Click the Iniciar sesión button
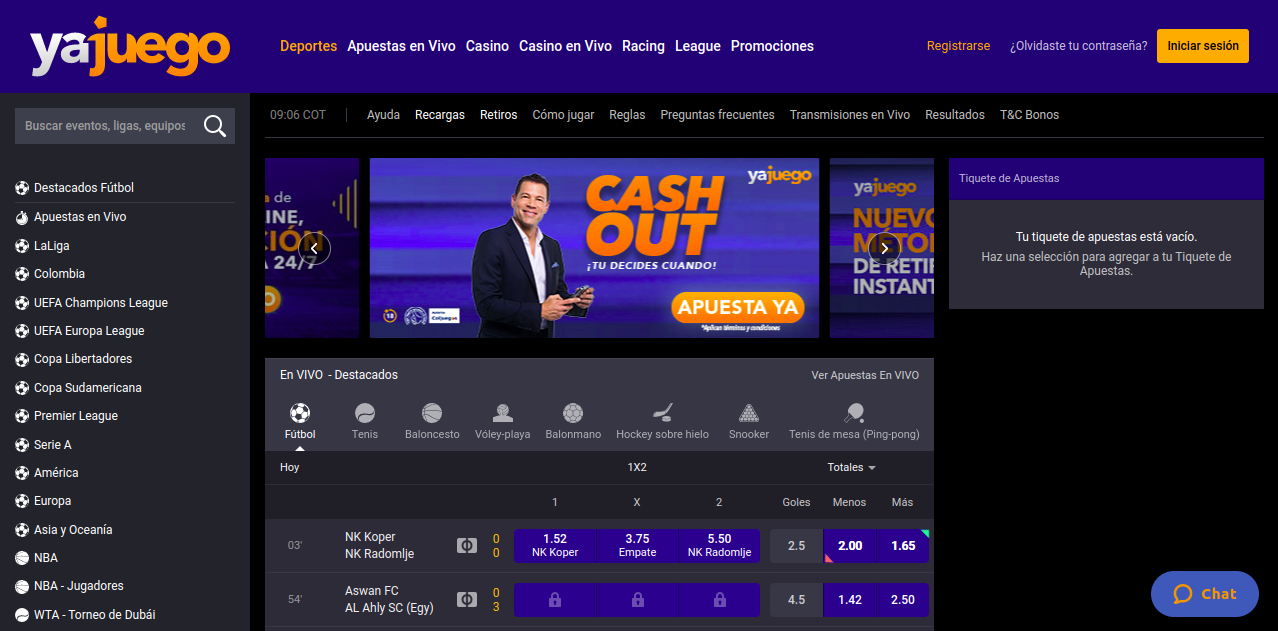This screenshot has width=1278, height=631. (1203, 46)
